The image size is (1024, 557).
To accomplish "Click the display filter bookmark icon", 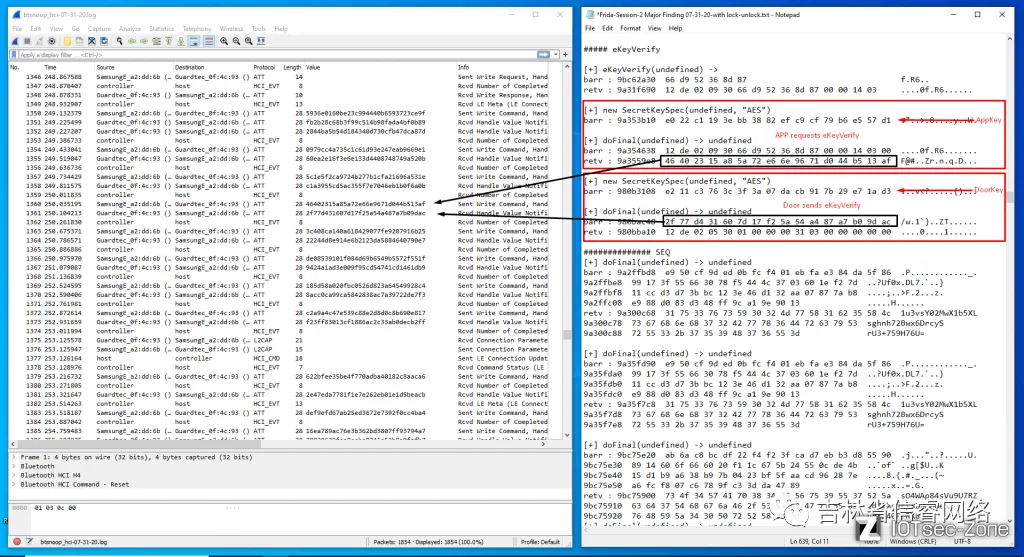I will pos(14,55).
